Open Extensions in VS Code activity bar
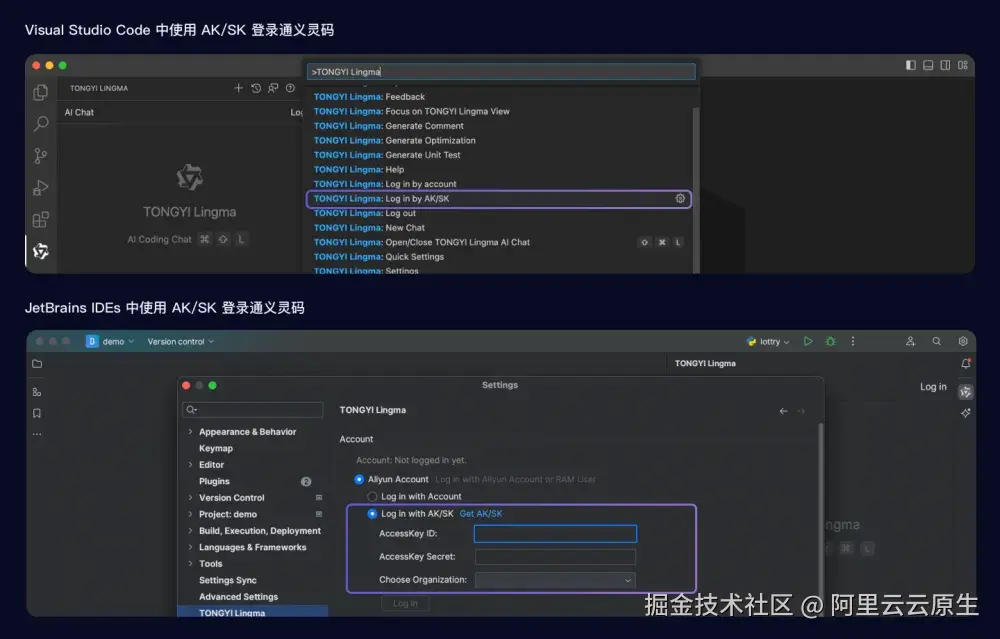The height and width of the screenshot is (639, 1000). click(41, 220)
